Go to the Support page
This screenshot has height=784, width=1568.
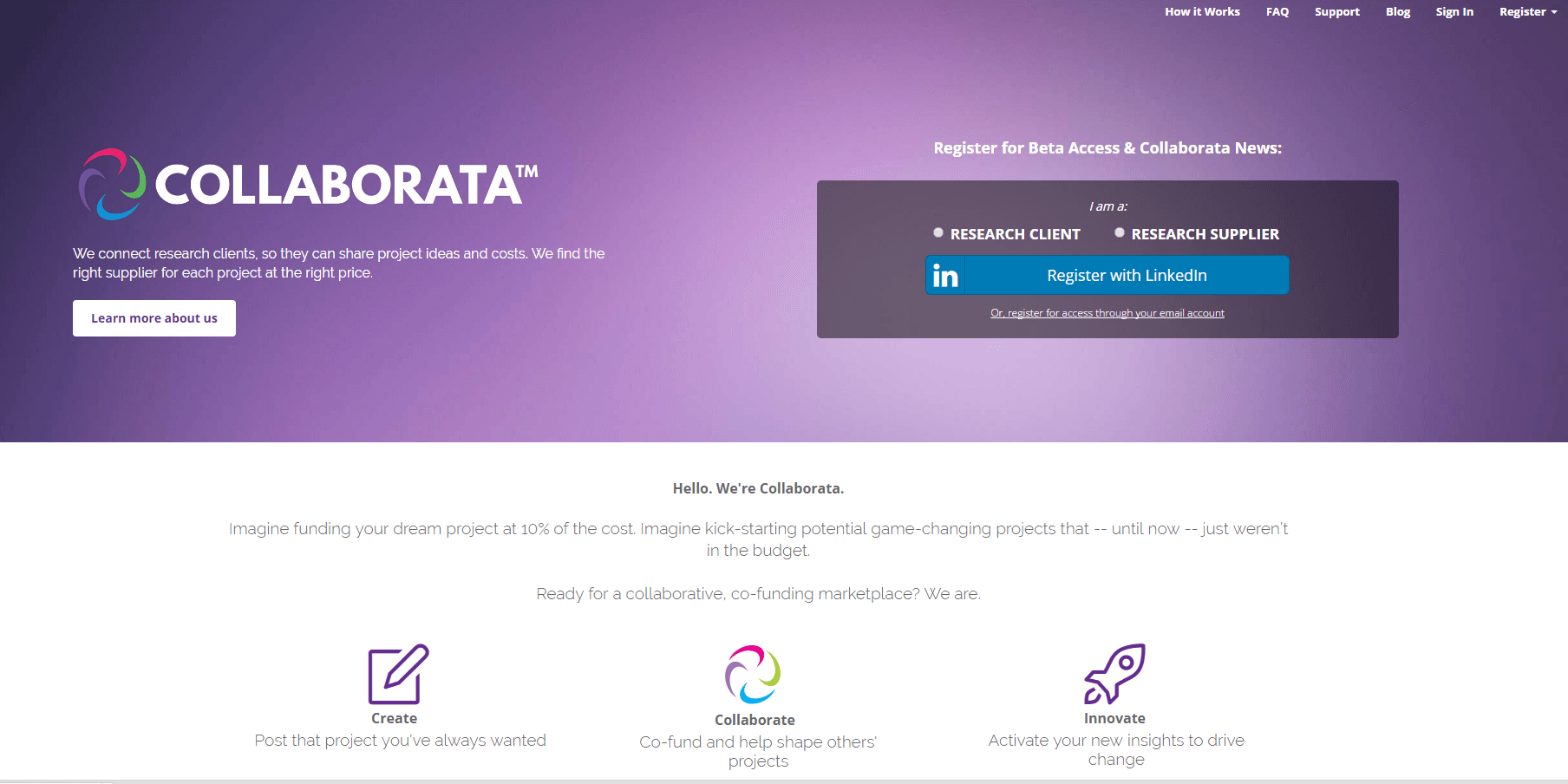point(1336,12)
